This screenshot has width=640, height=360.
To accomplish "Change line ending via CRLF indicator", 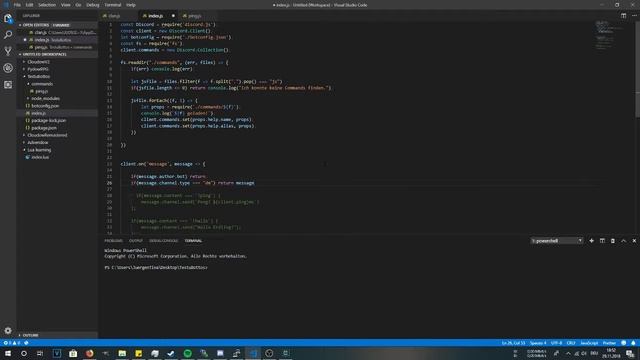I will pyautogui.click(x=571, y=343).
